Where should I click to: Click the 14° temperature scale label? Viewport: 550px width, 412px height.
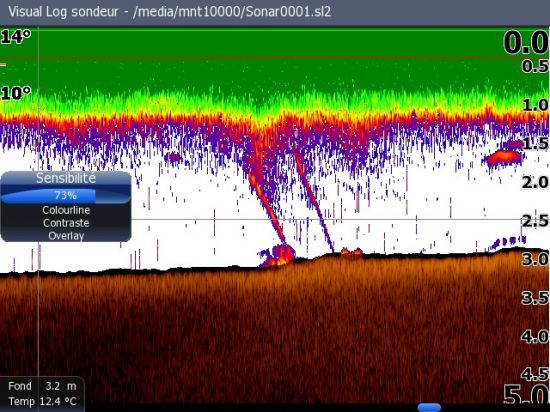coord(15,36)
